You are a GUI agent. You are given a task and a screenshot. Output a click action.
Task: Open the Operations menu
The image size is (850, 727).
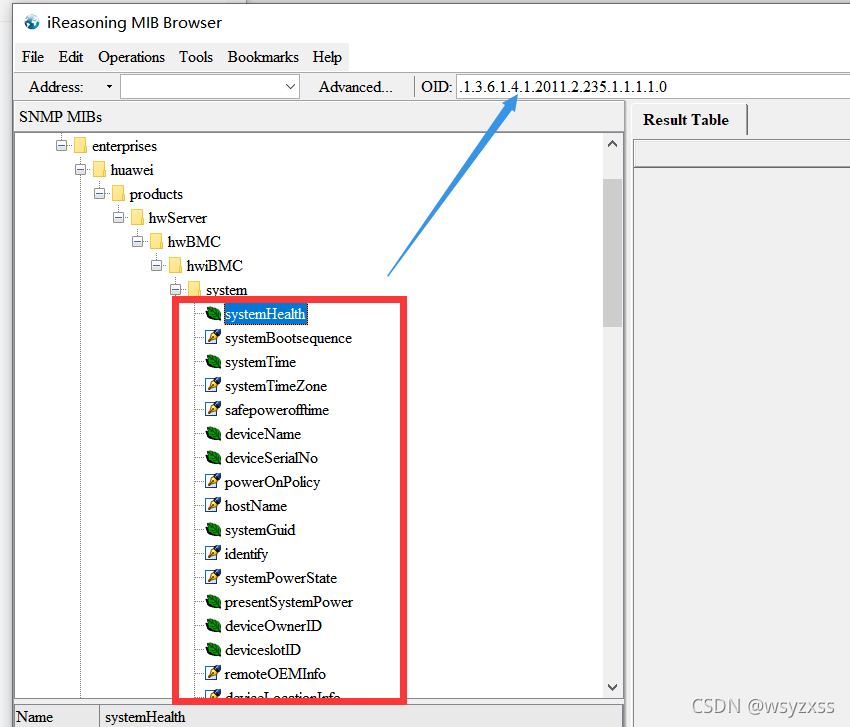(x=131, y=57)
